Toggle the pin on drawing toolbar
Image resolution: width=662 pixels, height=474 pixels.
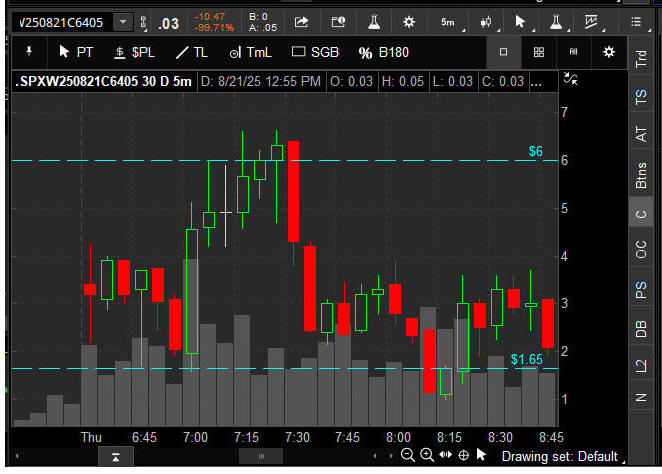click(29, 51)
